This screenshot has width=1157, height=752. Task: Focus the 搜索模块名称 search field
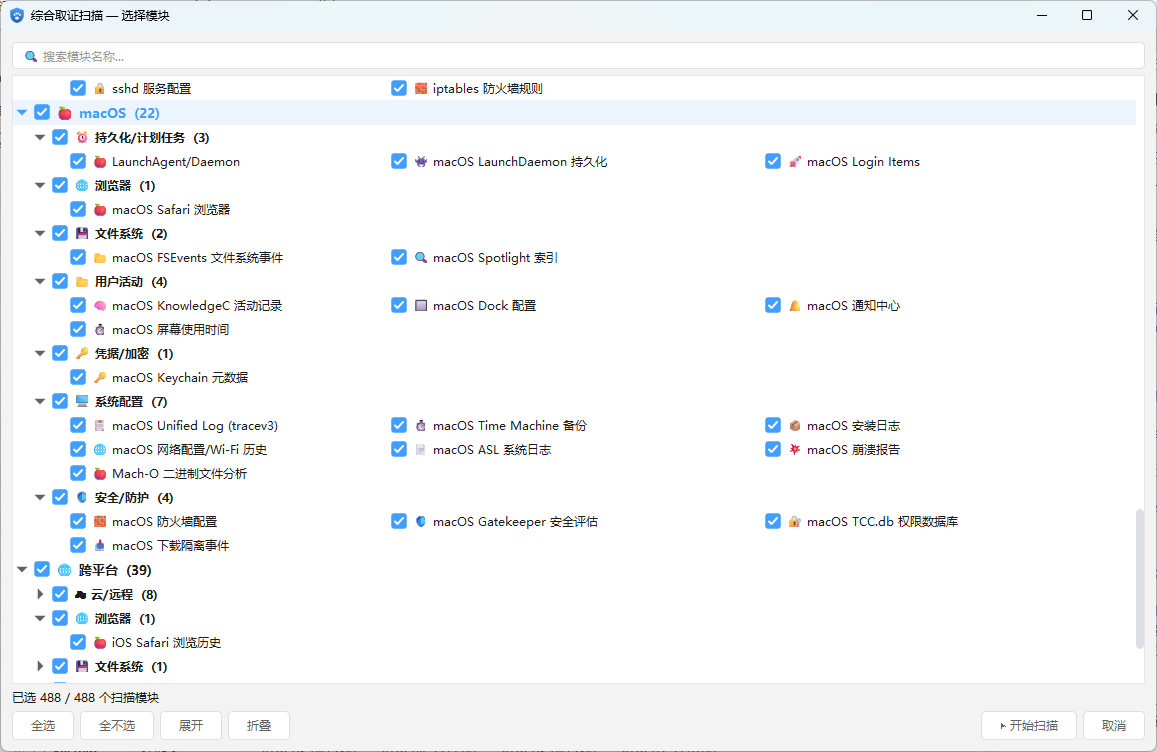click(x=578, y=56)
